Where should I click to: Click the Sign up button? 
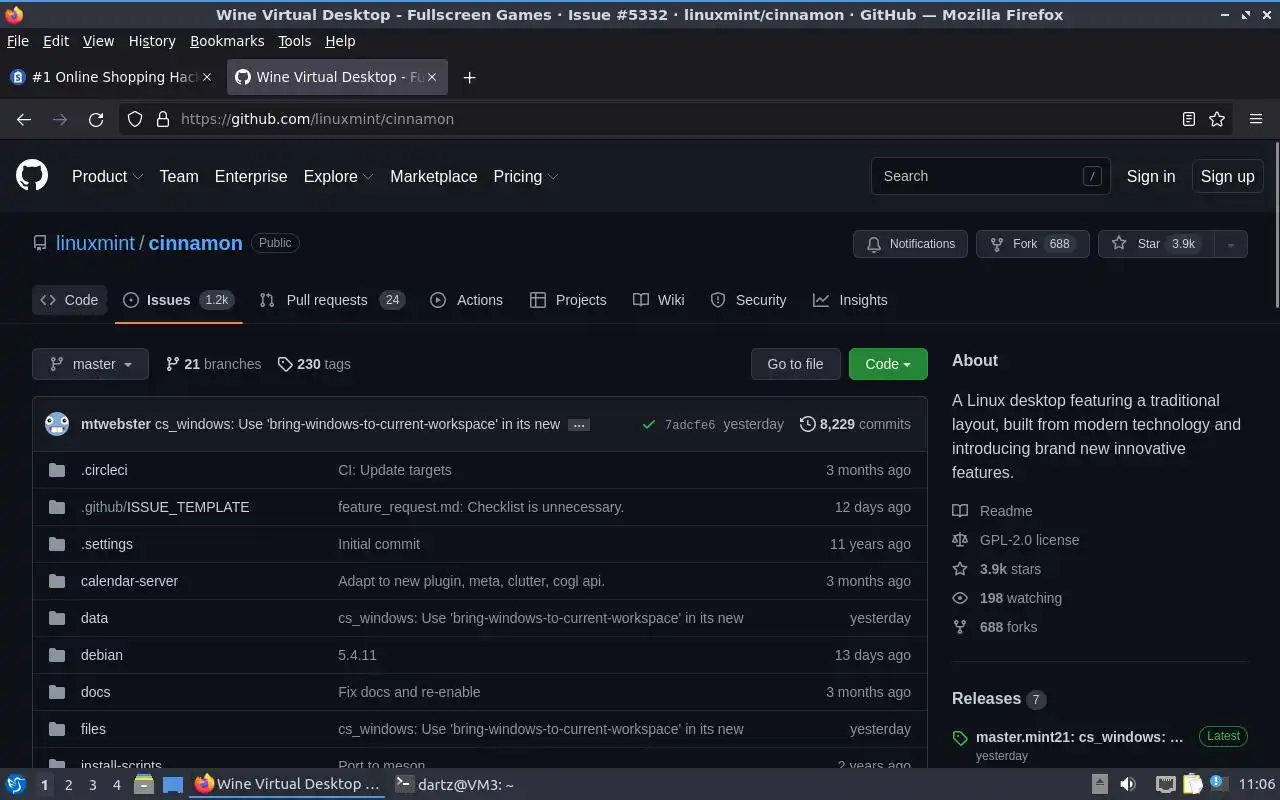click(1227, 176)
